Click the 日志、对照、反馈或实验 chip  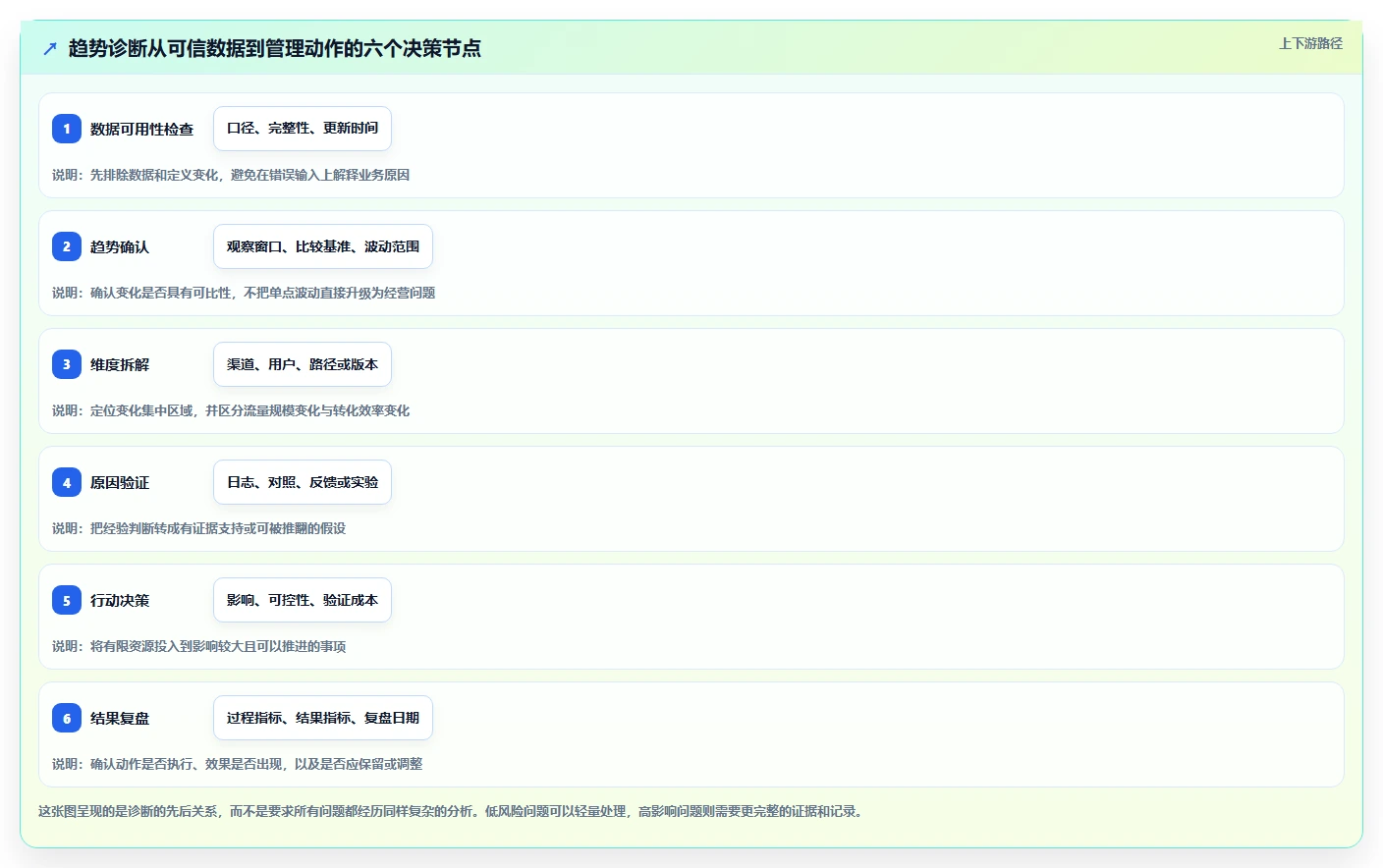coord(303,482)
